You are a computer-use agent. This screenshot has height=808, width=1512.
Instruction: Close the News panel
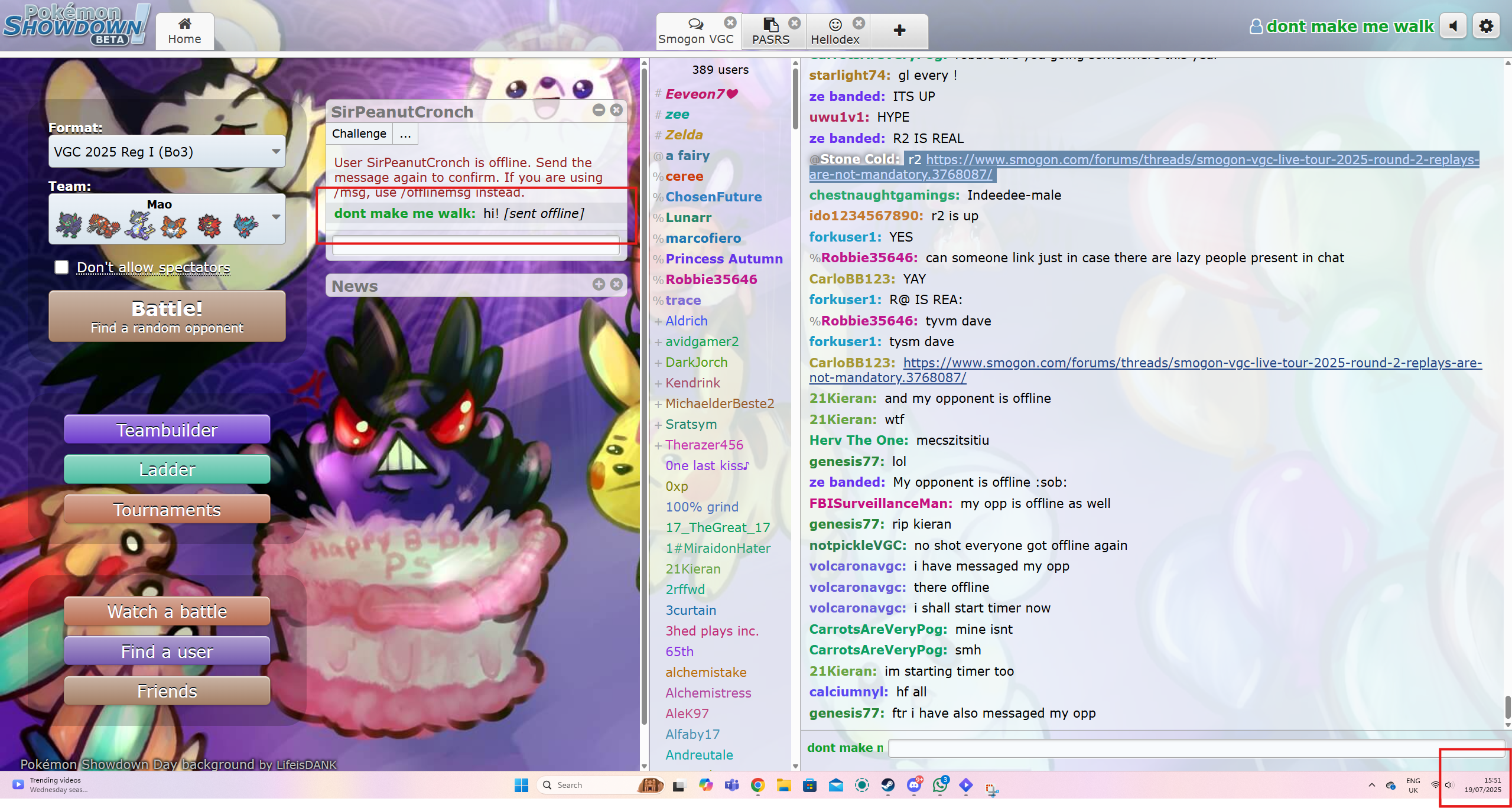click(x=616, y=285)
